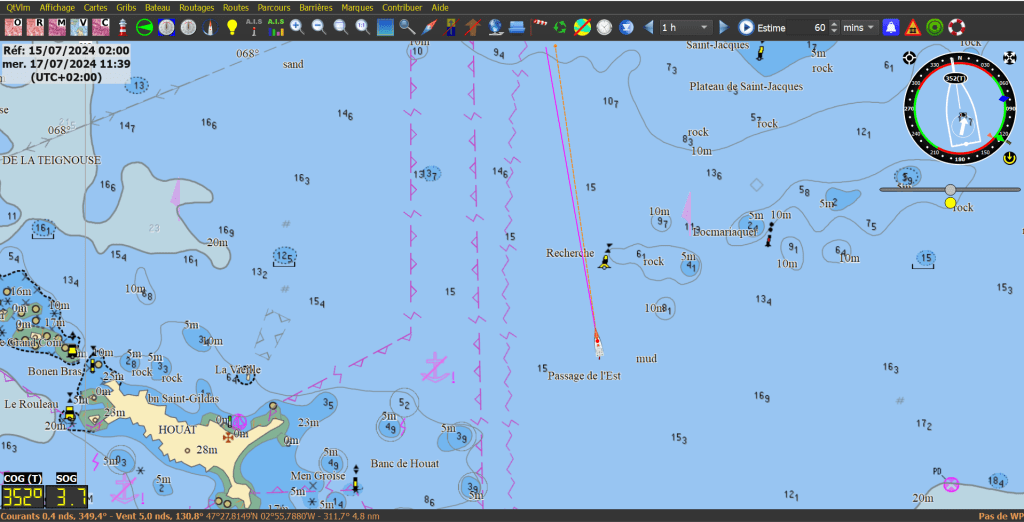Open the 'mins' units dropdown
1024x522 pixels.
click(858, 27)
